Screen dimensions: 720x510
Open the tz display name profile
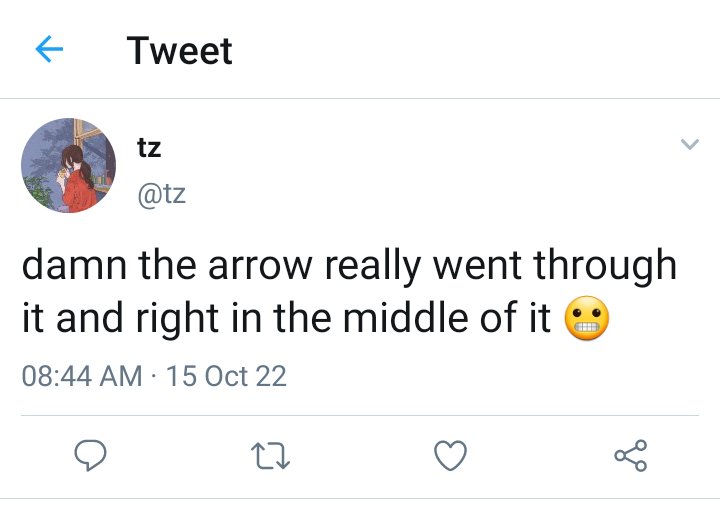149,148
